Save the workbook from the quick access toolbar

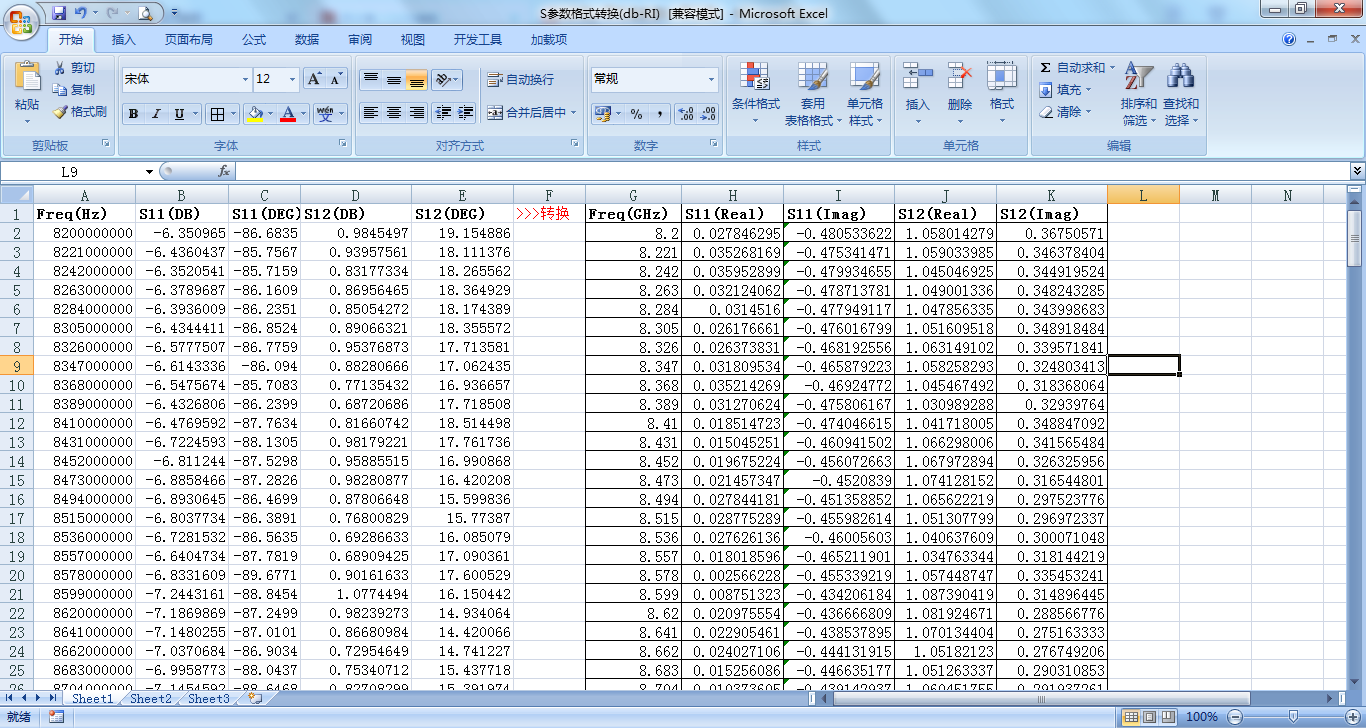click(x=58, y=13)
